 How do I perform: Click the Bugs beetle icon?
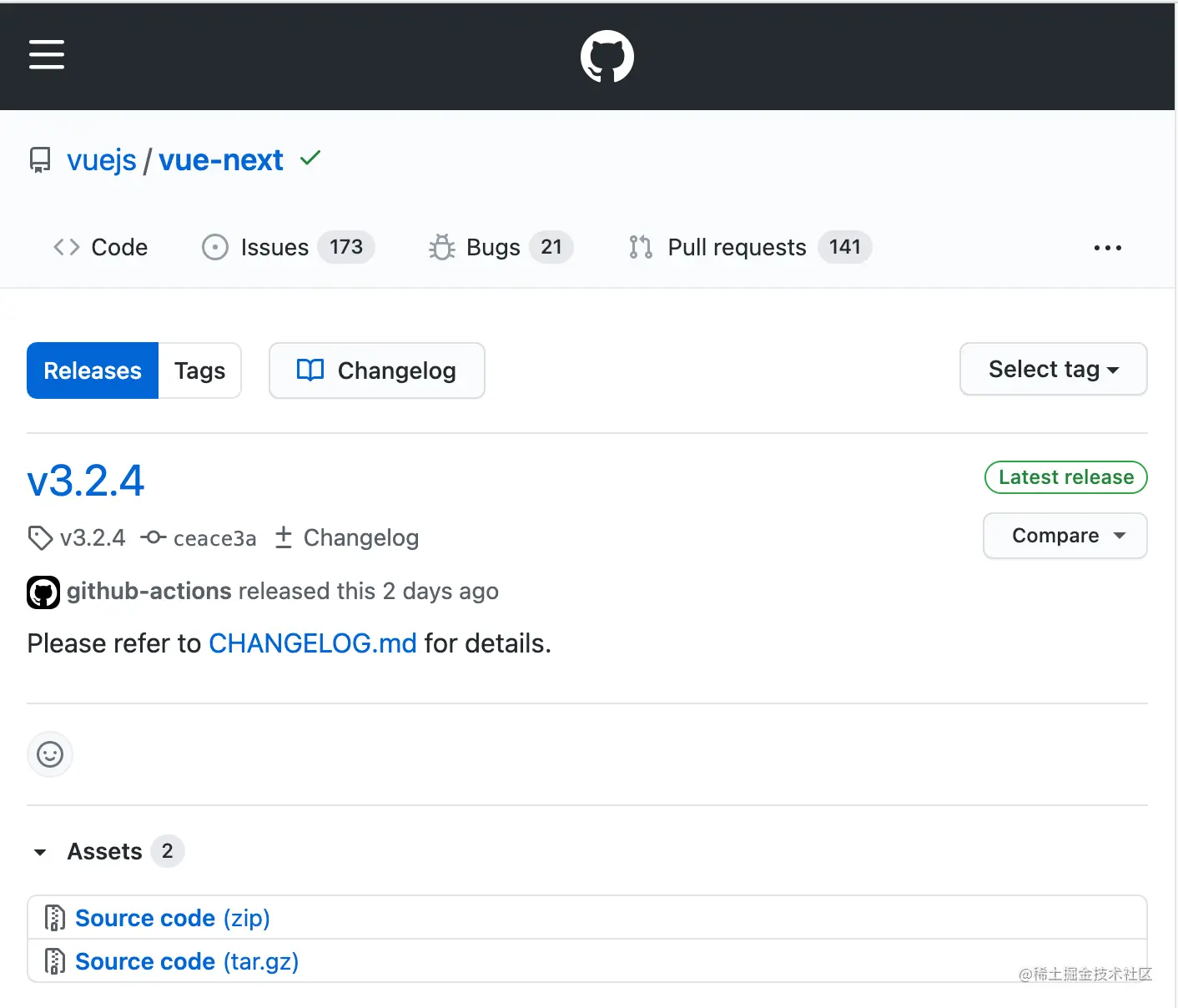click(442, 247)
